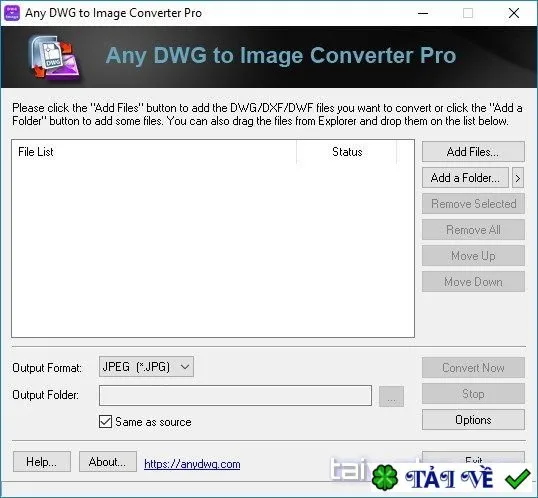The height and width of the screenshot is (498, 538).
Task: Click the Add a Folder... button
Action: click(x=465, y=178)
